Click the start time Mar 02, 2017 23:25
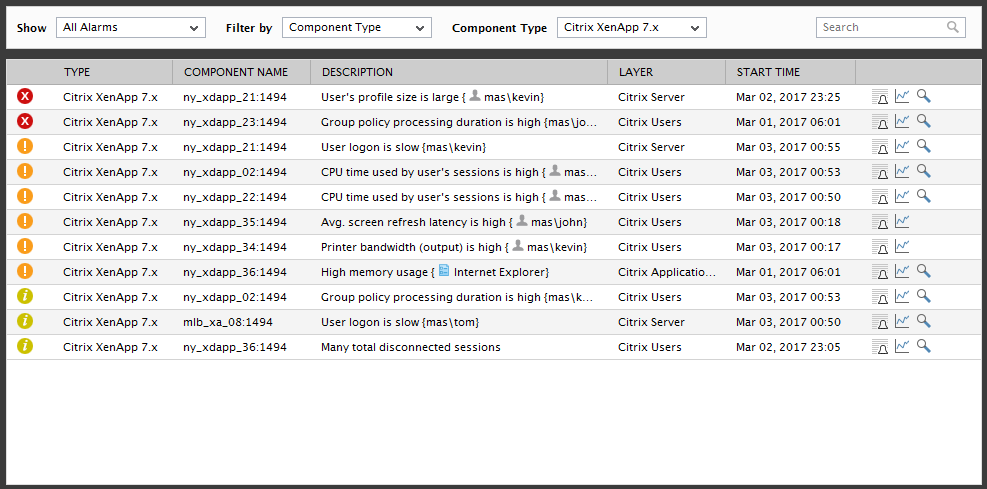The height and width of the screenshot is (489, 987). 788,98
